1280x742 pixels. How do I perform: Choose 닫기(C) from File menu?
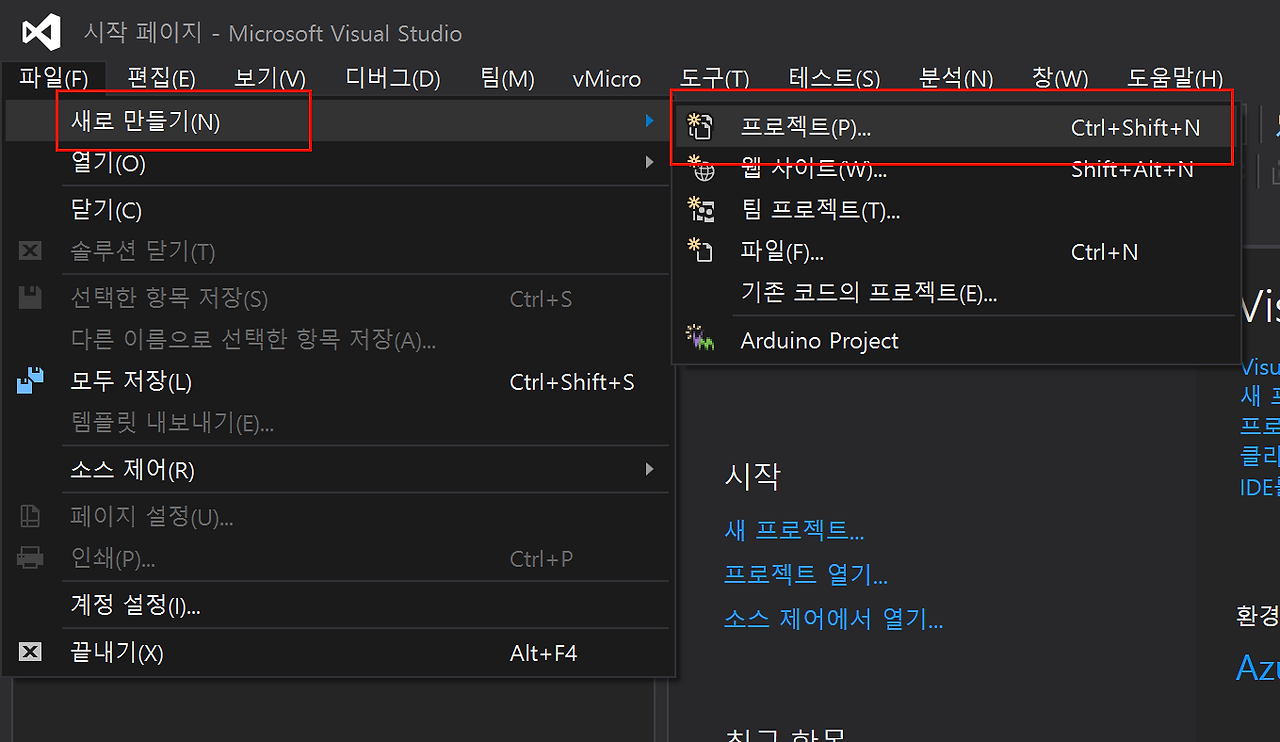[338, 210]
